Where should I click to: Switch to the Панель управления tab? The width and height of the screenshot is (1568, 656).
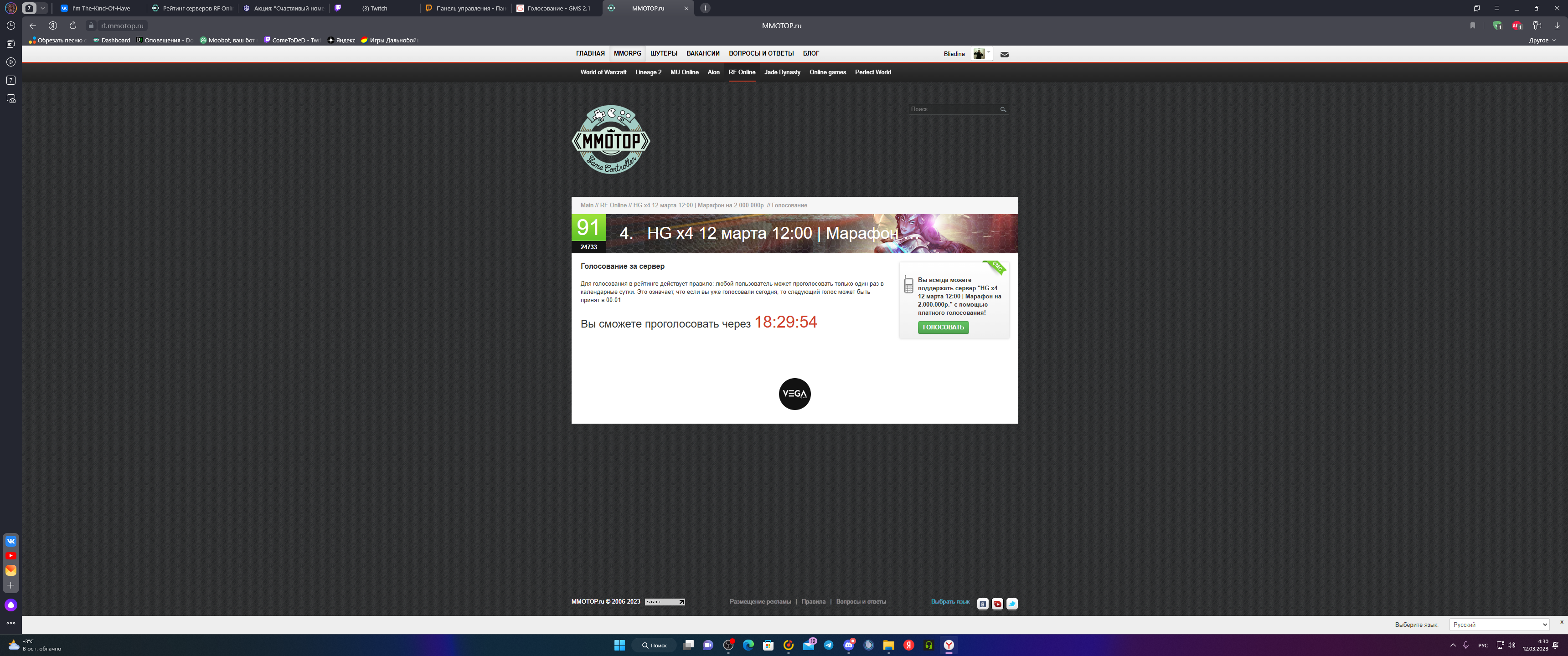[466, 8]
